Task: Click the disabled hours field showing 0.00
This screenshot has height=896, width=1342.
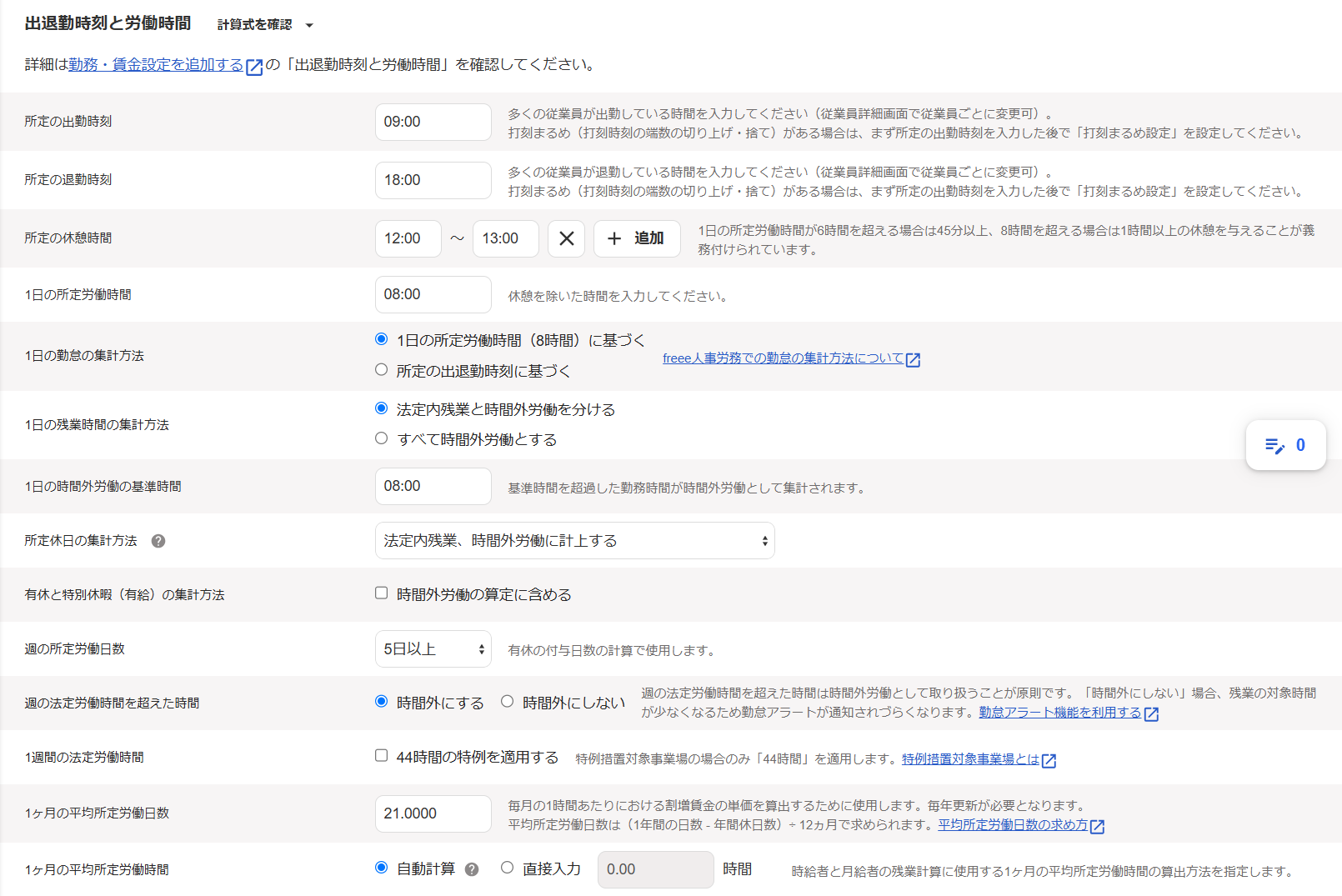Action: 655,869
